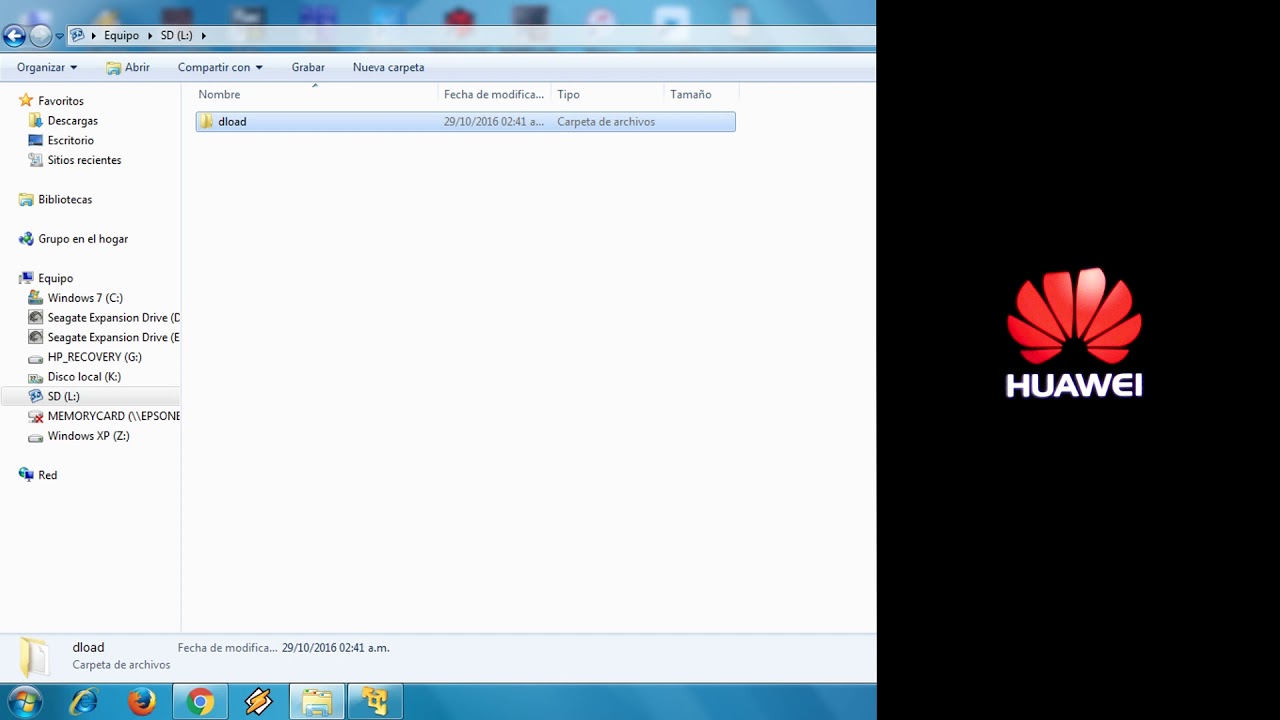Open the Winamp lightning icon on taskbar
The width and height of the screenshot is (1280, 720).
tap(258, 702)
